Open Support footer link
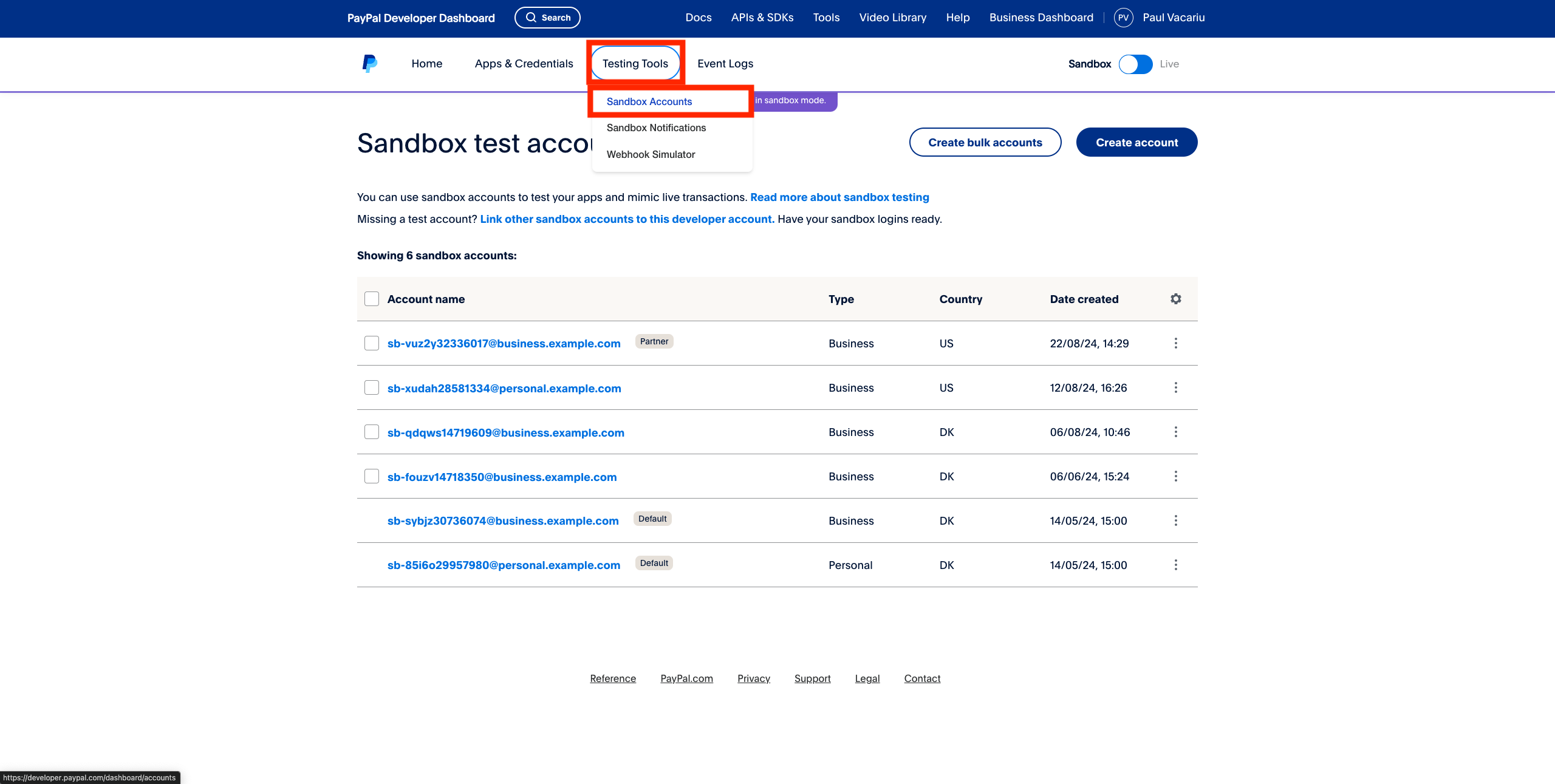1555x784 pixels. (812, 678)
